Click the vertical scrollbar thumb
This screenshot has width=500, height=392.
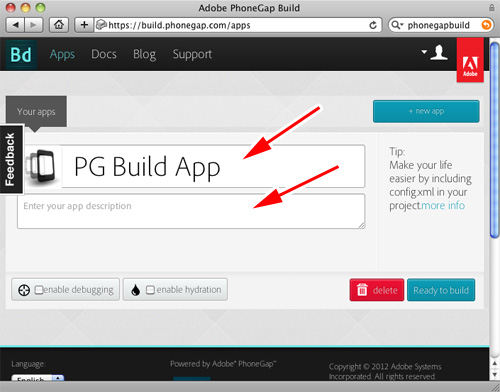point(494,140)
